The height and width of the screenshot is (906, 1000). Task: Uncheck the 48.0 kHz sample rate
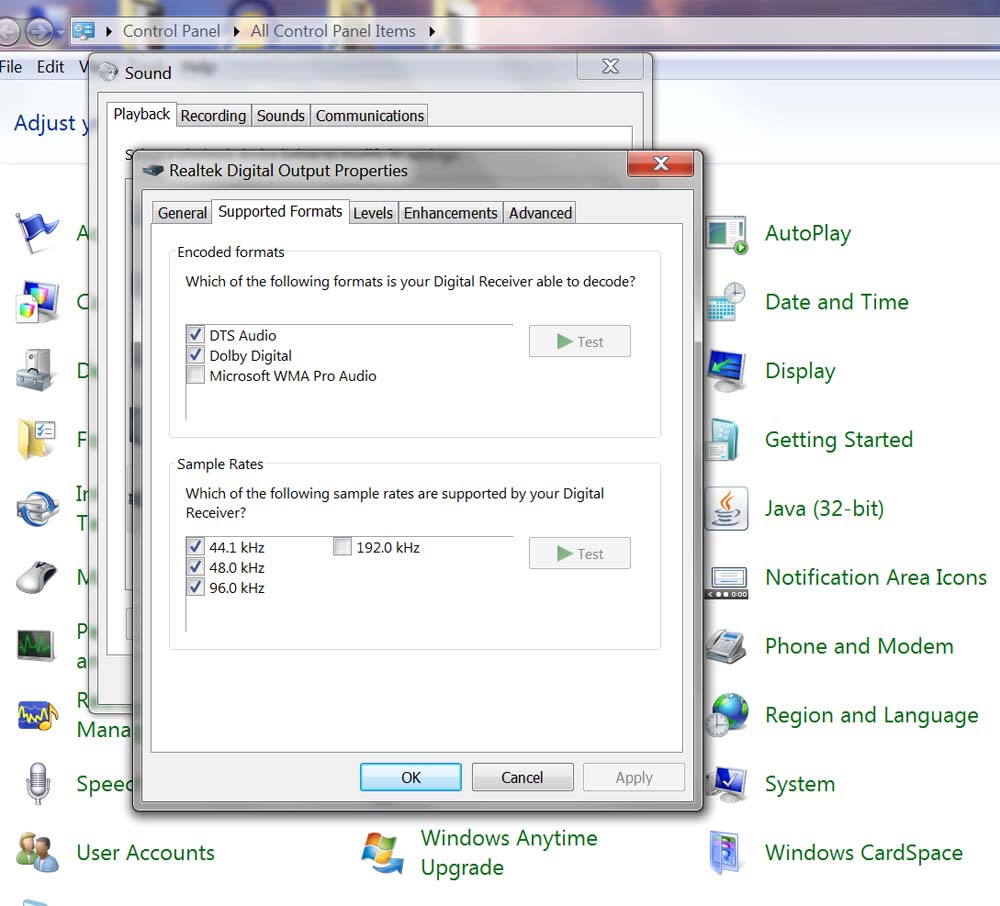pos(196,567)
